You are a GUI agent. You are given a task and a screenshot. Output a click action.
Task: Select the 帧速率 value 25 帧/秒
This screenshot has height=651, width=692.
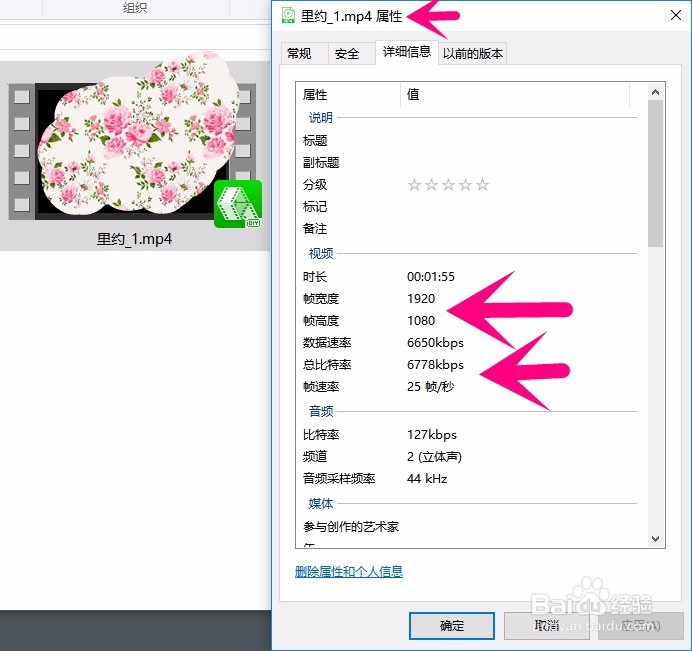[x=430, y=387]
